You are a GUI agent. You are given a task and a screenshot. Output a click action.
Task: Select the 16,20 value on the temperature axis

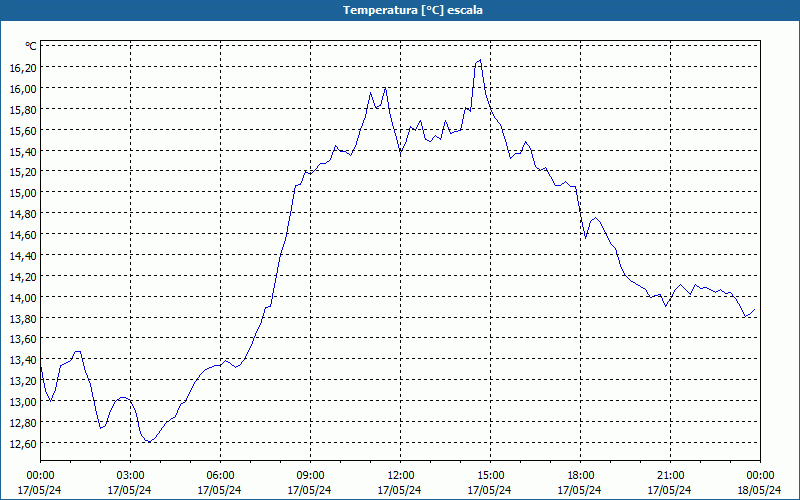[23, 67]
